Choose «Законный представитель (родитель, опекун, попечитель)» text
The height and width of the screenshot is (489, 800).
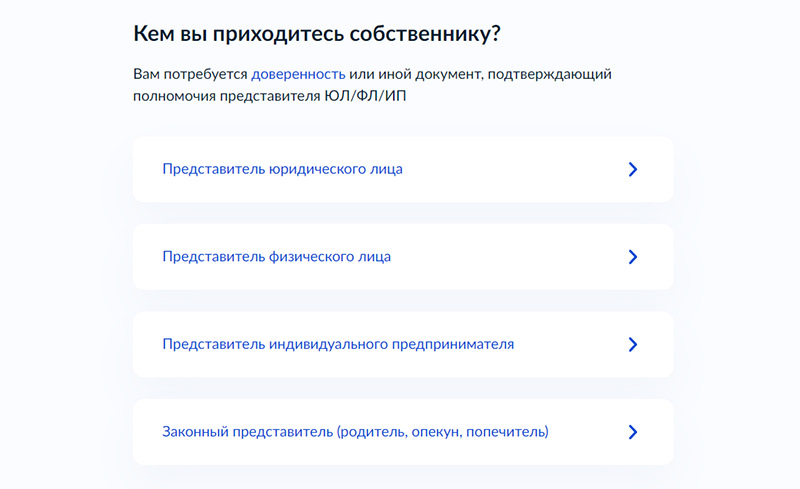pos(355,432)
